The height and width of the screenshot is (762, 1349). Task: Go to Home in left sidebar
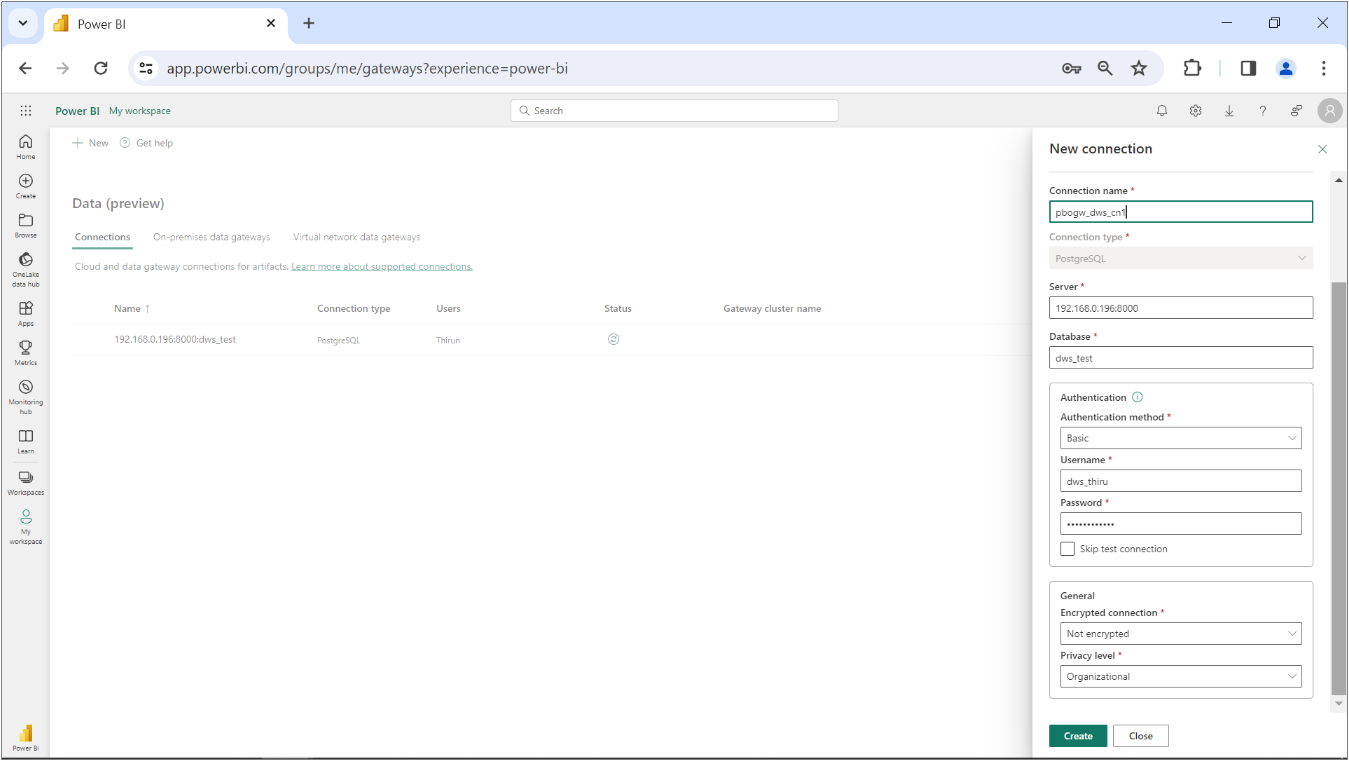pos(26,147)
